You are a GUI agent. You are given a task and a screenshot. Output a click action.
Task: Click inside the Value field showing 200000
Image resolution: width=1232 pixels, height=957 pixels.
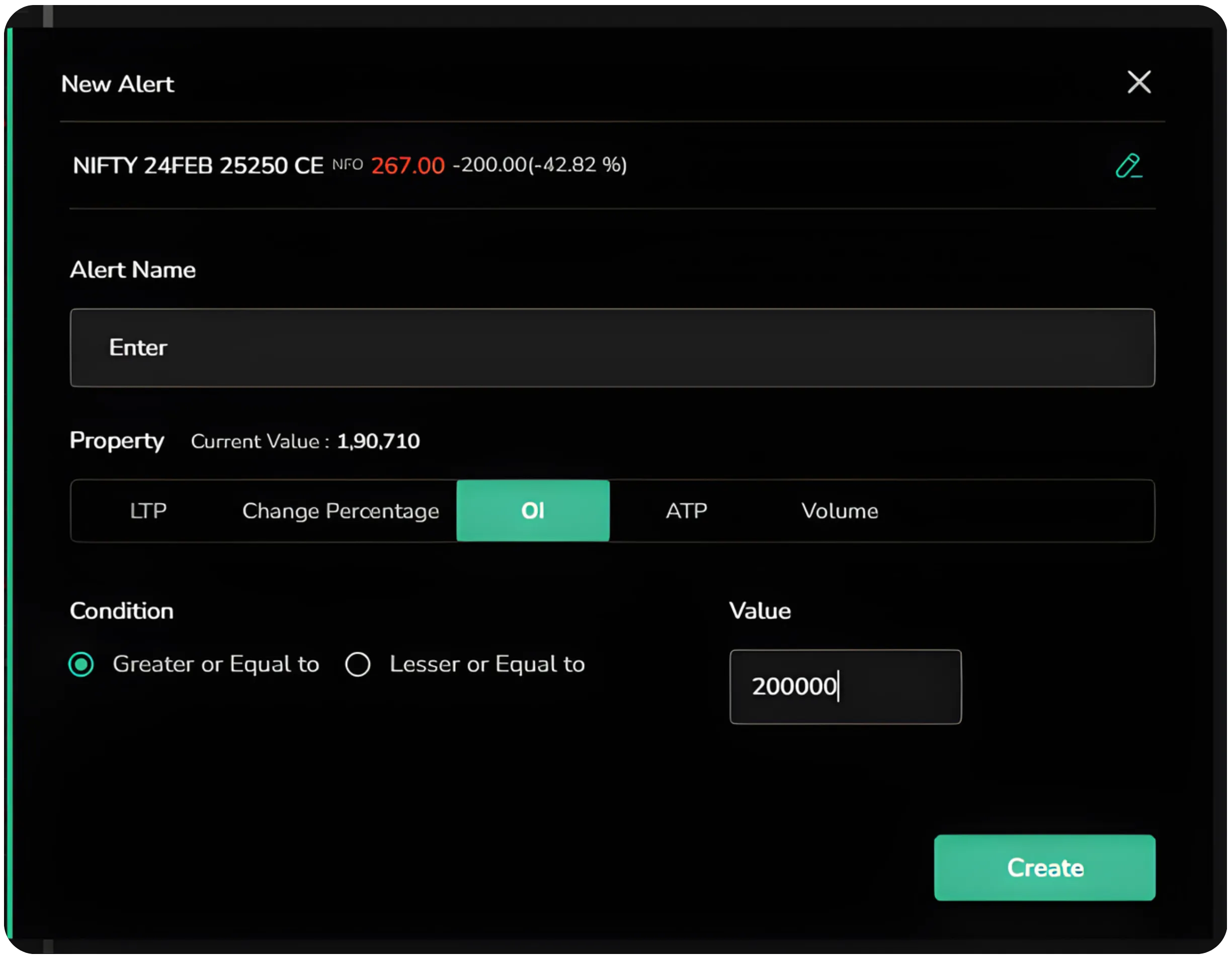[845, 687]
